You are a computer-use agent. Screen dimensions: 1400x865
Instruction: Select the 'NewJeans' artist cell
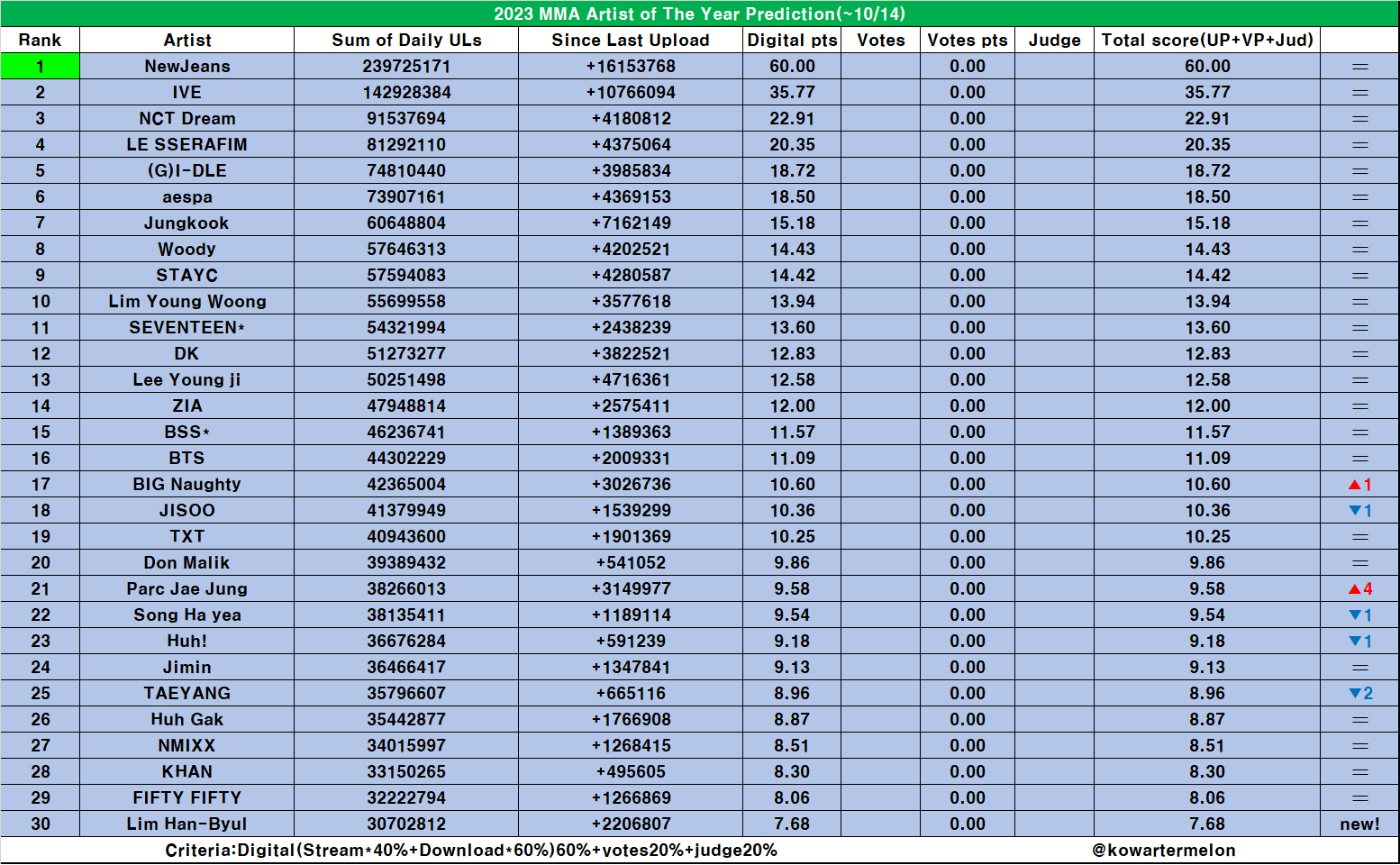click(187, 67)
